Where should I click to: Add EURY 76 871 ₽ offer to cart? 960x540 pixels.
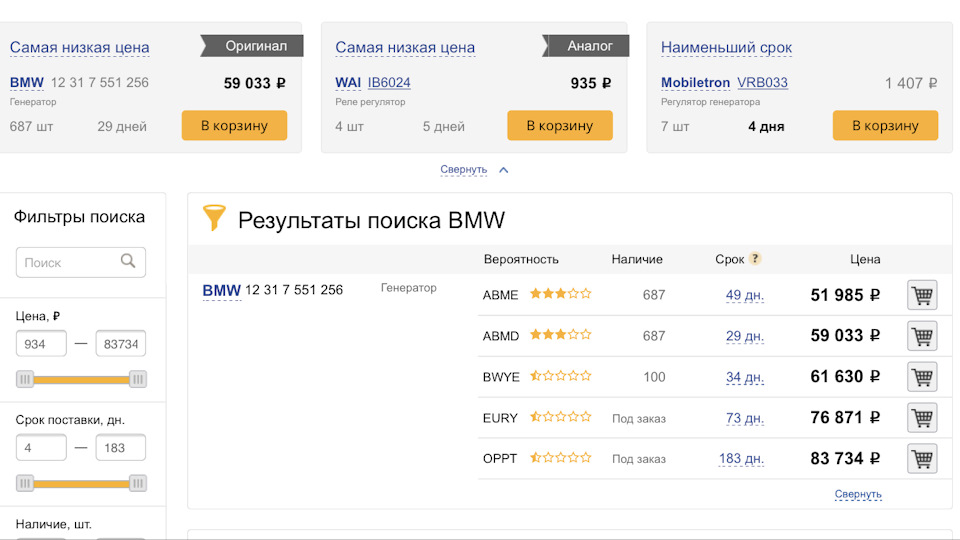pos(922,418)
